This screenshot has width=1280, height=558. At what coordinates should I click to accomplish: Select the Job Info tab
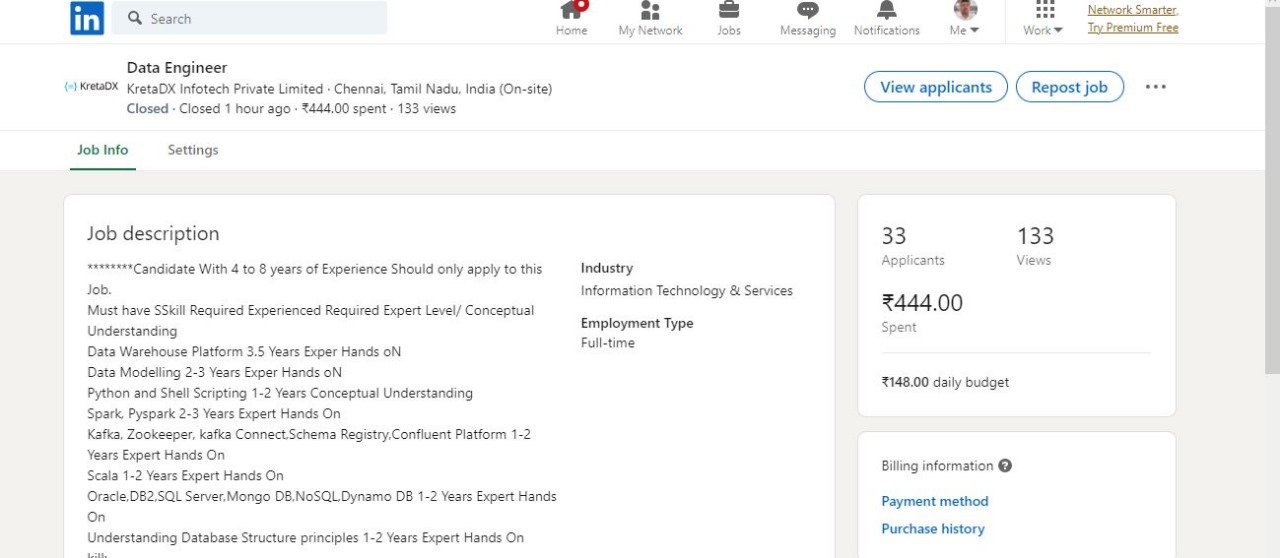click(103, 150)
